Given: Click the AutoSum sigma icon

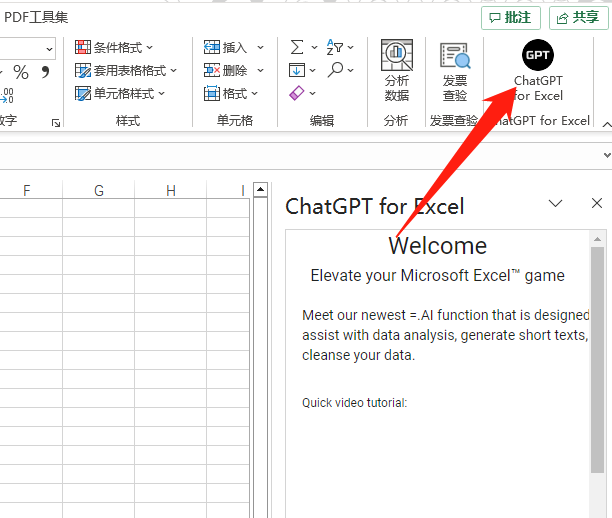Looking at the screenshot, I should pyautogui.click(x=297, y=48).
